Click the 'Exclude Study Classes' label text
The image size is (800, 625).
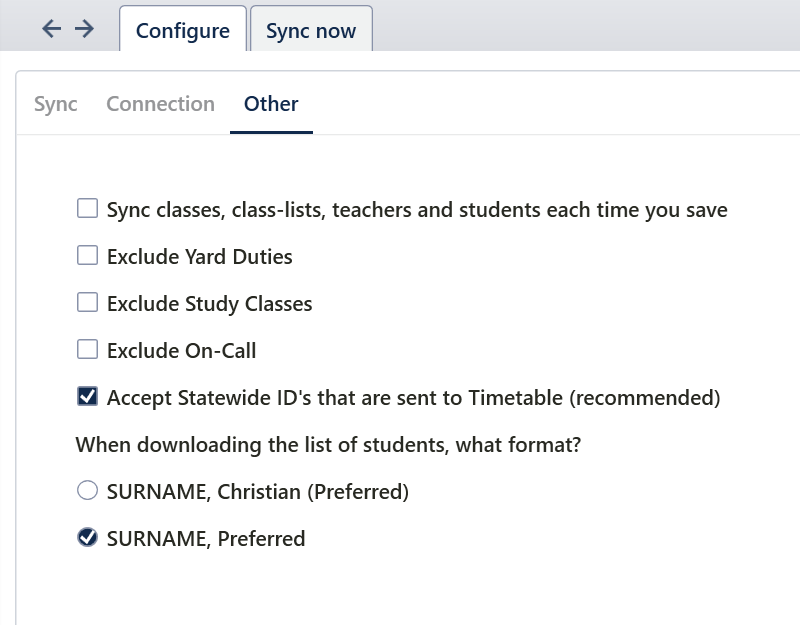(210, 304)
